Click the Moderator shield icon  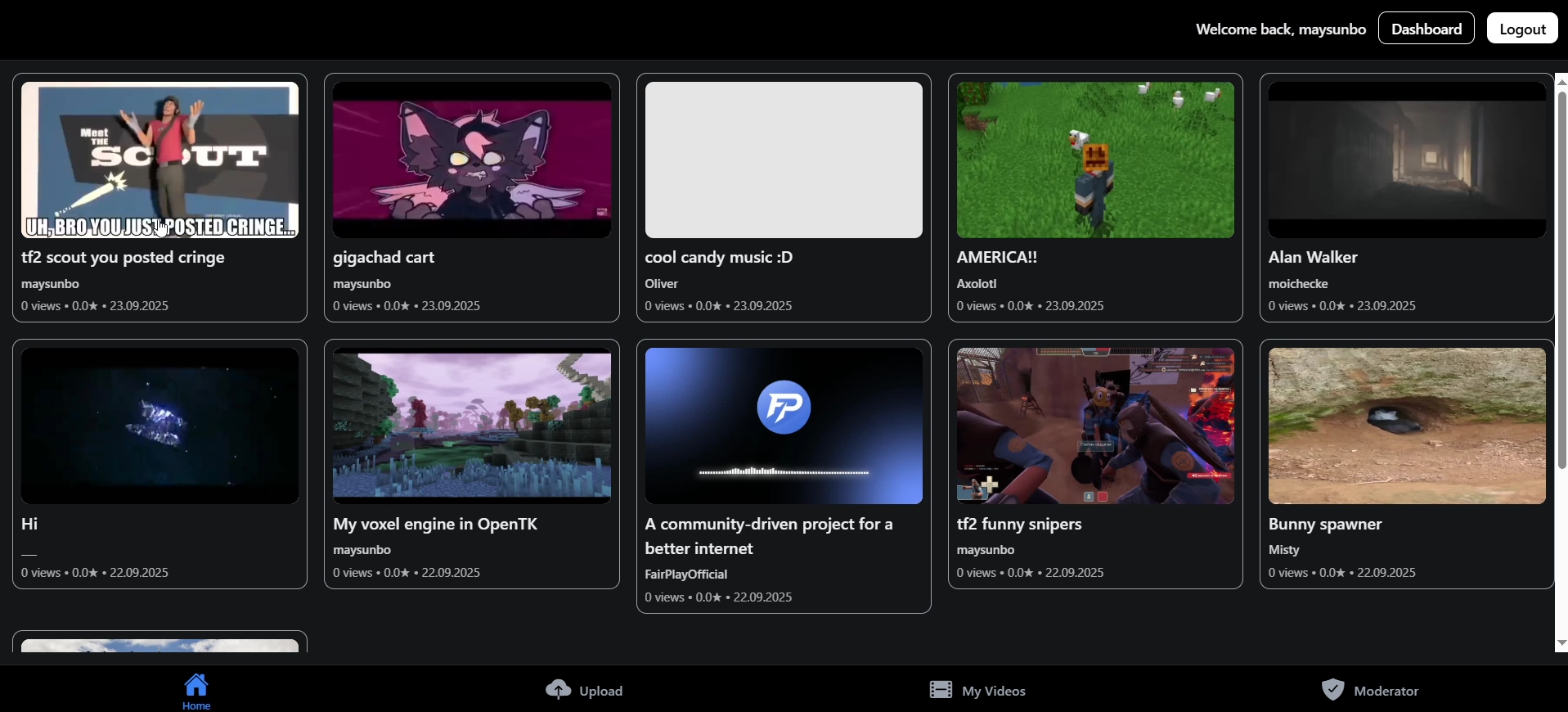tap(1332, 690)
